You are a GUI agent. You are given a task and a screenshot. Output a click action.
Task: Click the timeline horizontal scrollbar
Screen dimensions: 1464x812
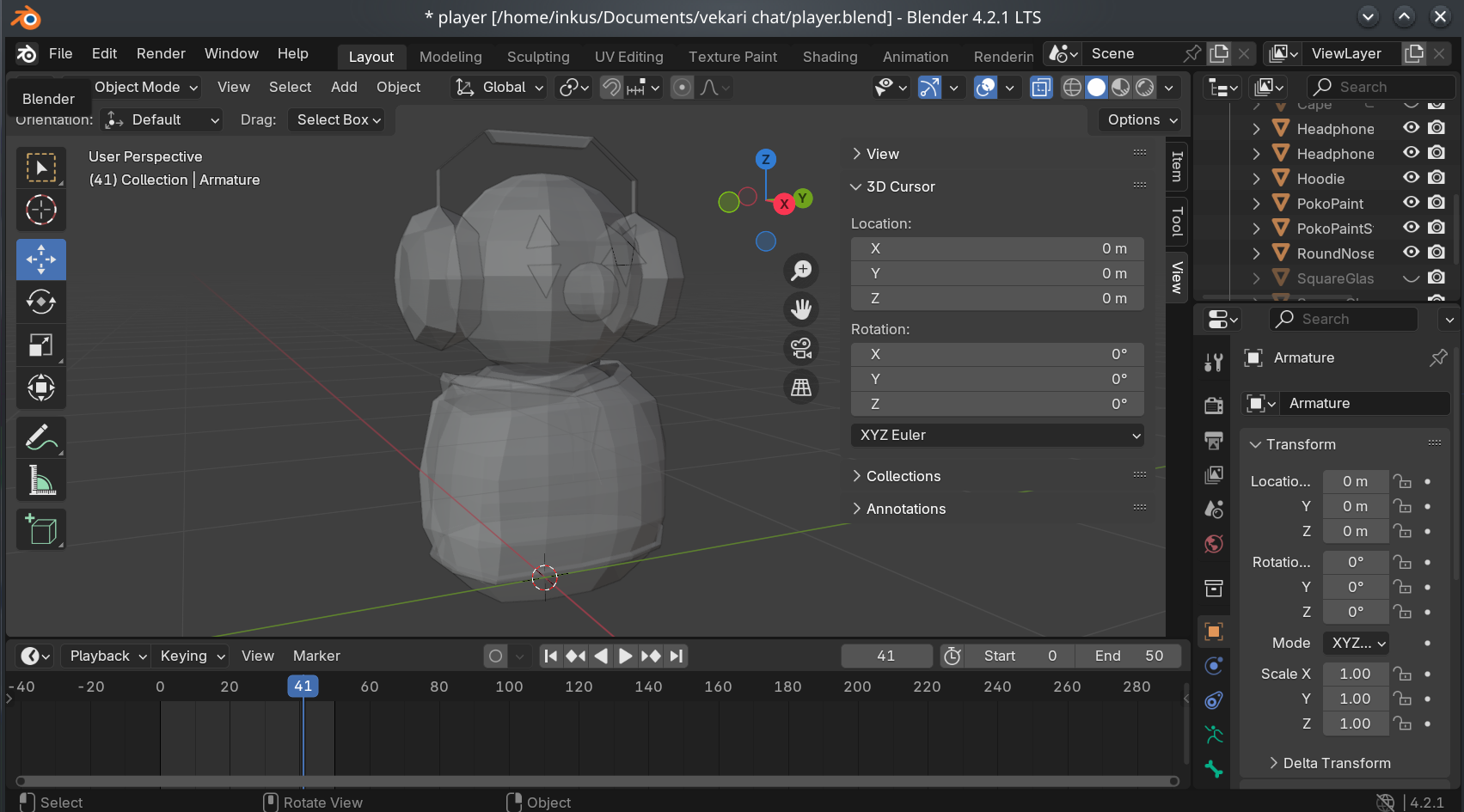(x=597, y=781)
